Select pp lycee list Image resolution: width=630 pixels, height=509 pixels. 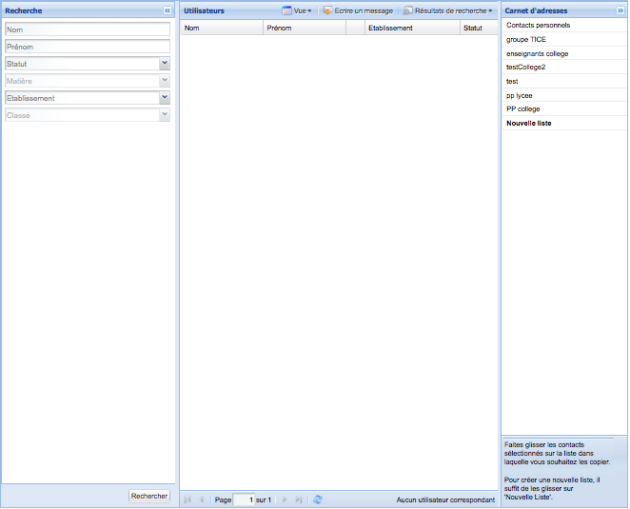(564, 95)
